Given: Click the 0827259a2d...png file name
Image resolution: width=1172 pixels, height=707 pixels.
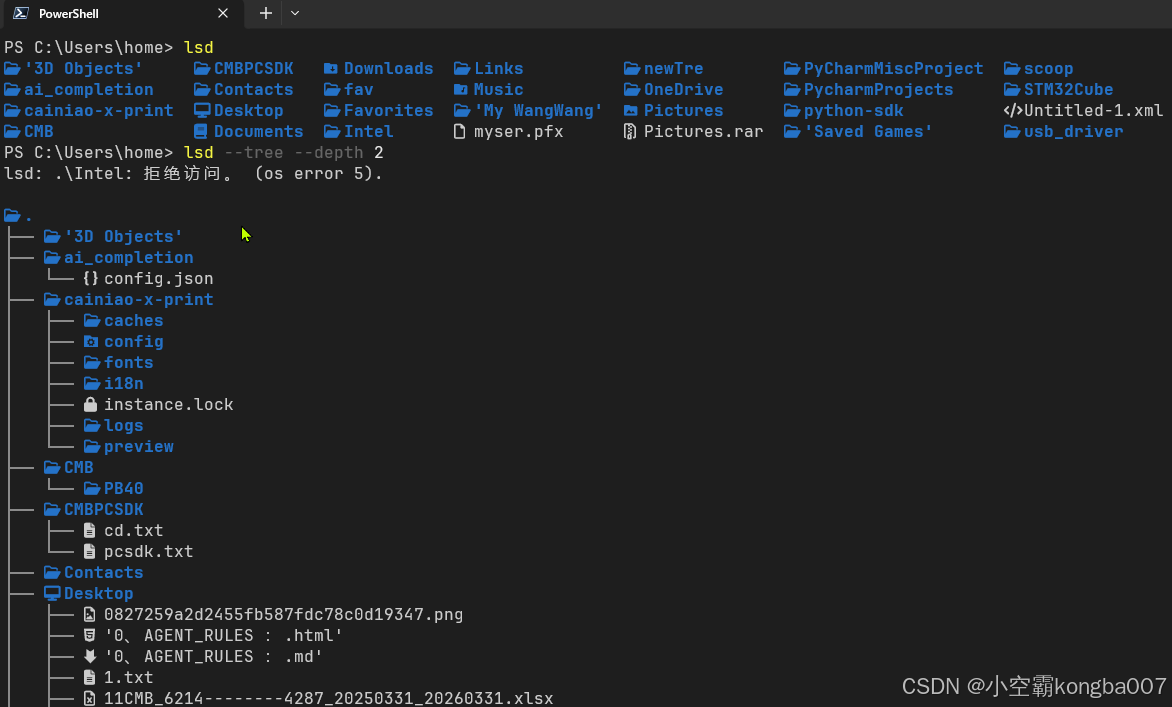Looking at the screenshot, I should click(283, 614).
